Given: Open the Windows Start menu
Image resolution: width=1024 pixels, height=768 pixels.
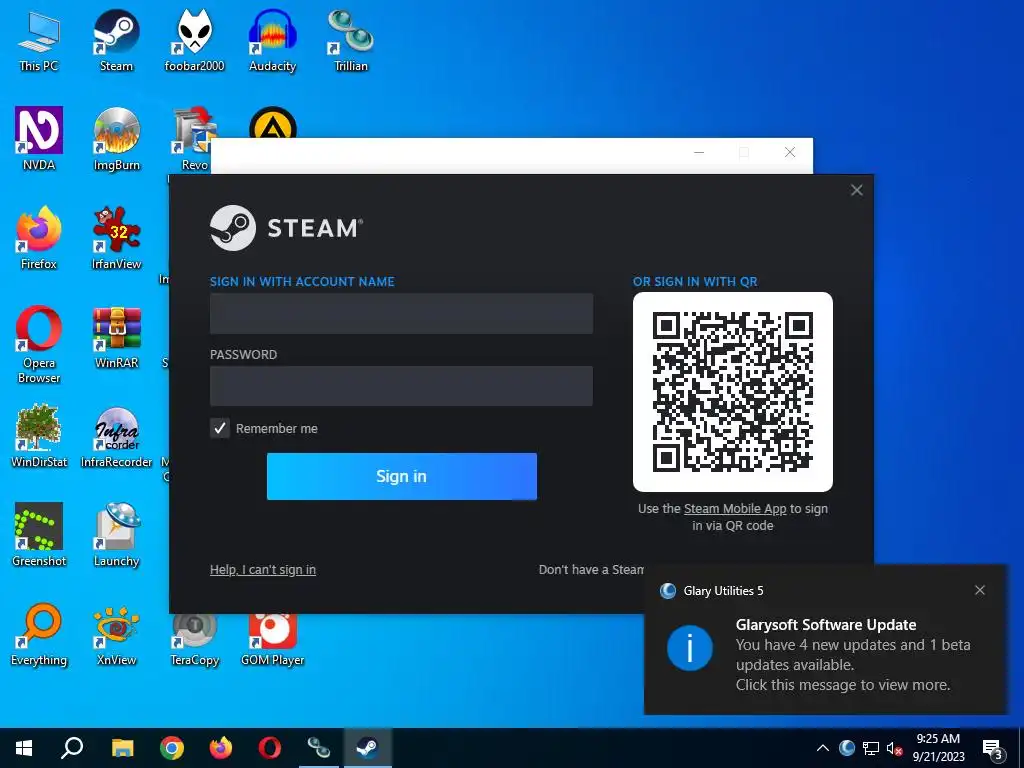Looking at the screenshot, I should pos(24,748).
